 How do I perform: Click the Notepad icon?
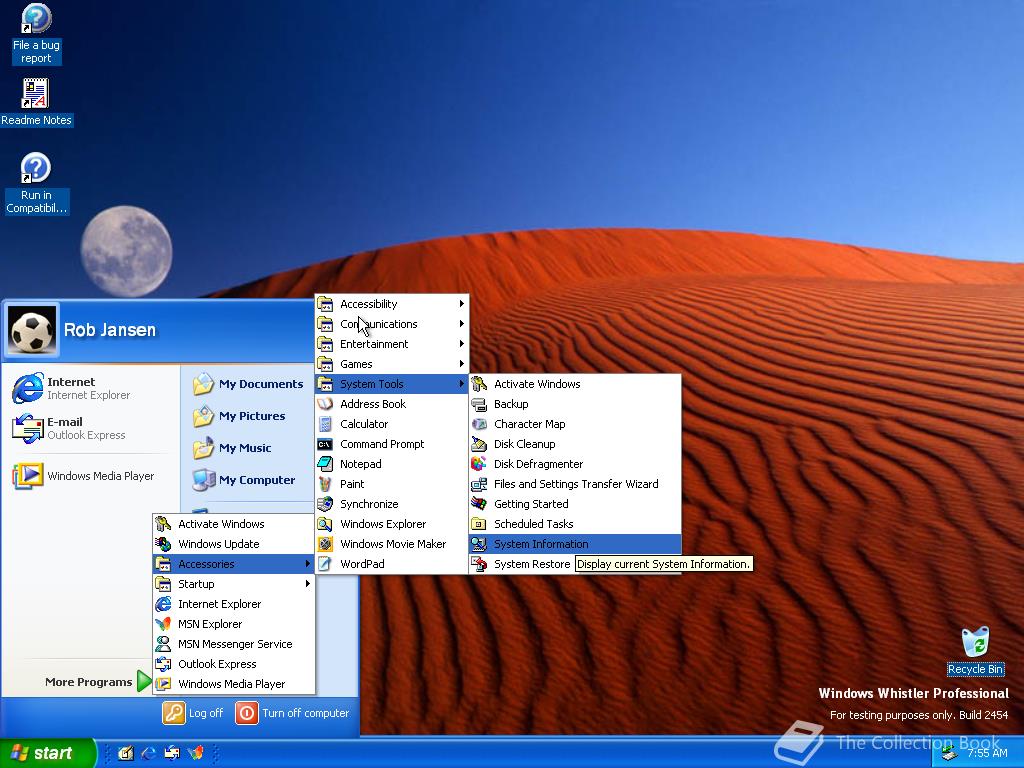pos(325,464)
